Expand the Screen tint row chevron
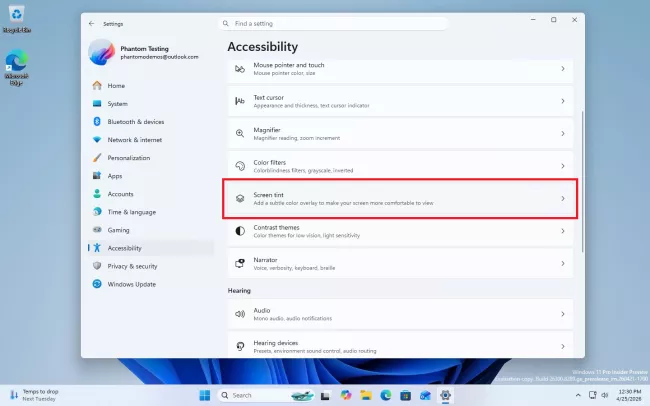This screenshot has height=406, width=650. 562,199
